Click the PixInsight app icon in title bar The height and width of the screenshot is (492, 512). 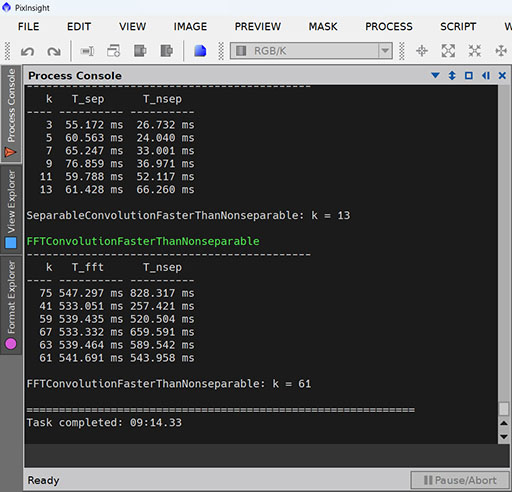(x=6, y=7)
